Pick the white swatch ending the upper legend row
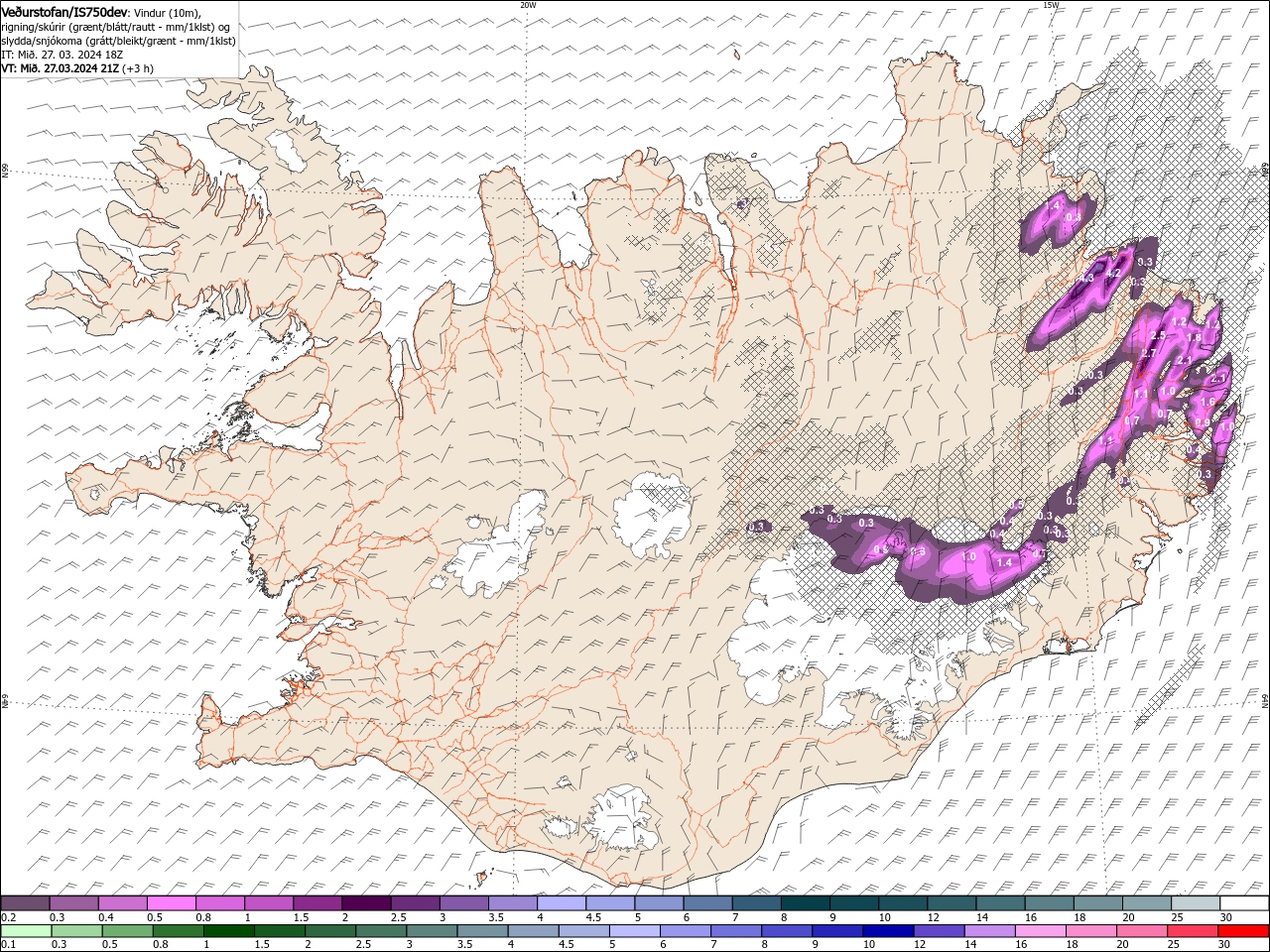The image size is (1270, 952). (1244, 902)
